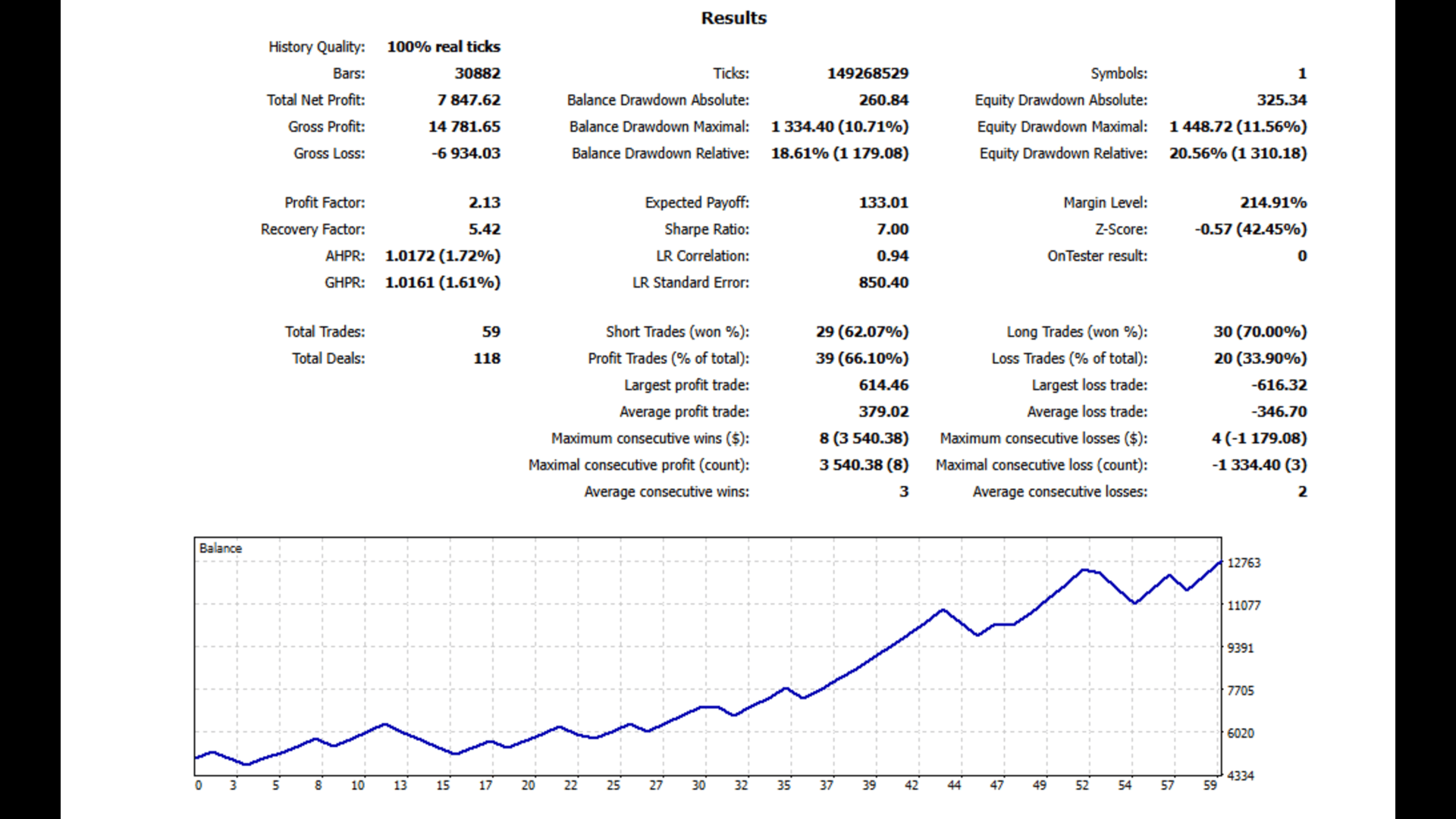Click the Total Trades value 59
Screen dimensions: 1456x819
click(x=491, y=331)
